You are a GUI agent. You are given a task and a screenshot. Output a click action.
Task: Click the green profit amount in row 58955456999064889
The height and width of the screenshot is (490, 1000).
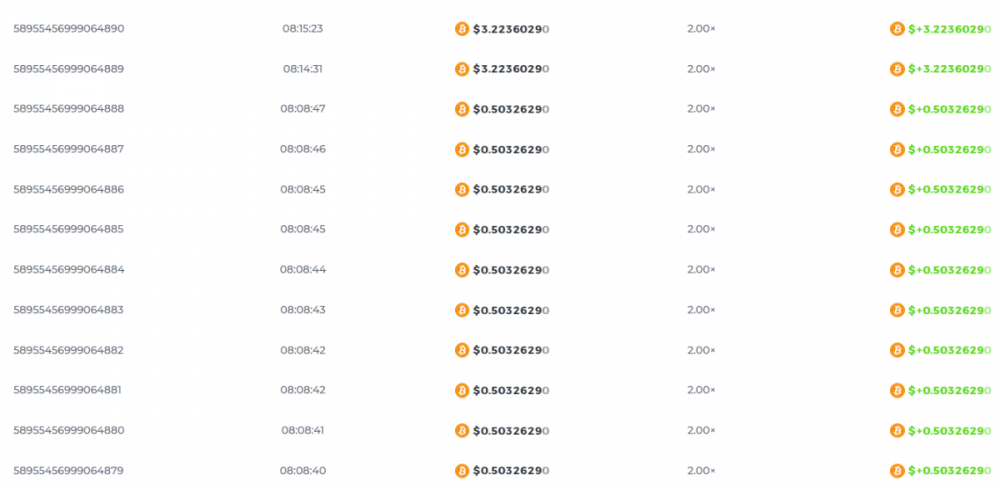coord(949,69)
